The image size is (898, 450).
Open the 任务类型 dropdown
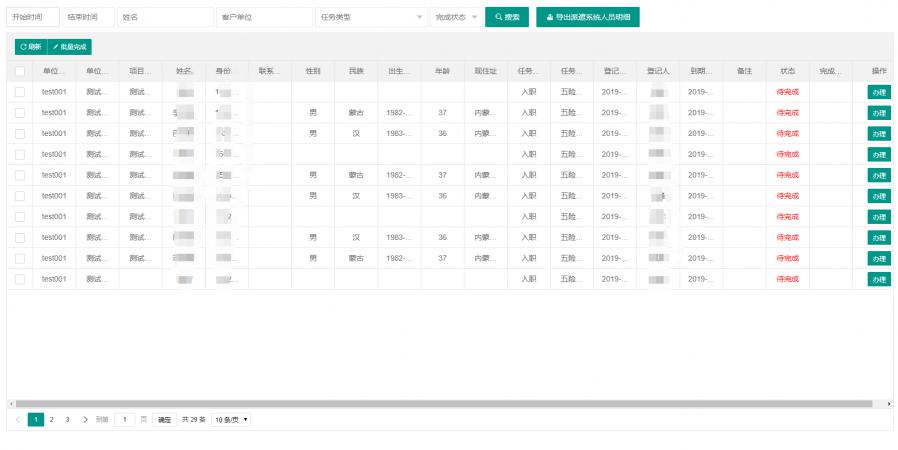tap(370, 17)
